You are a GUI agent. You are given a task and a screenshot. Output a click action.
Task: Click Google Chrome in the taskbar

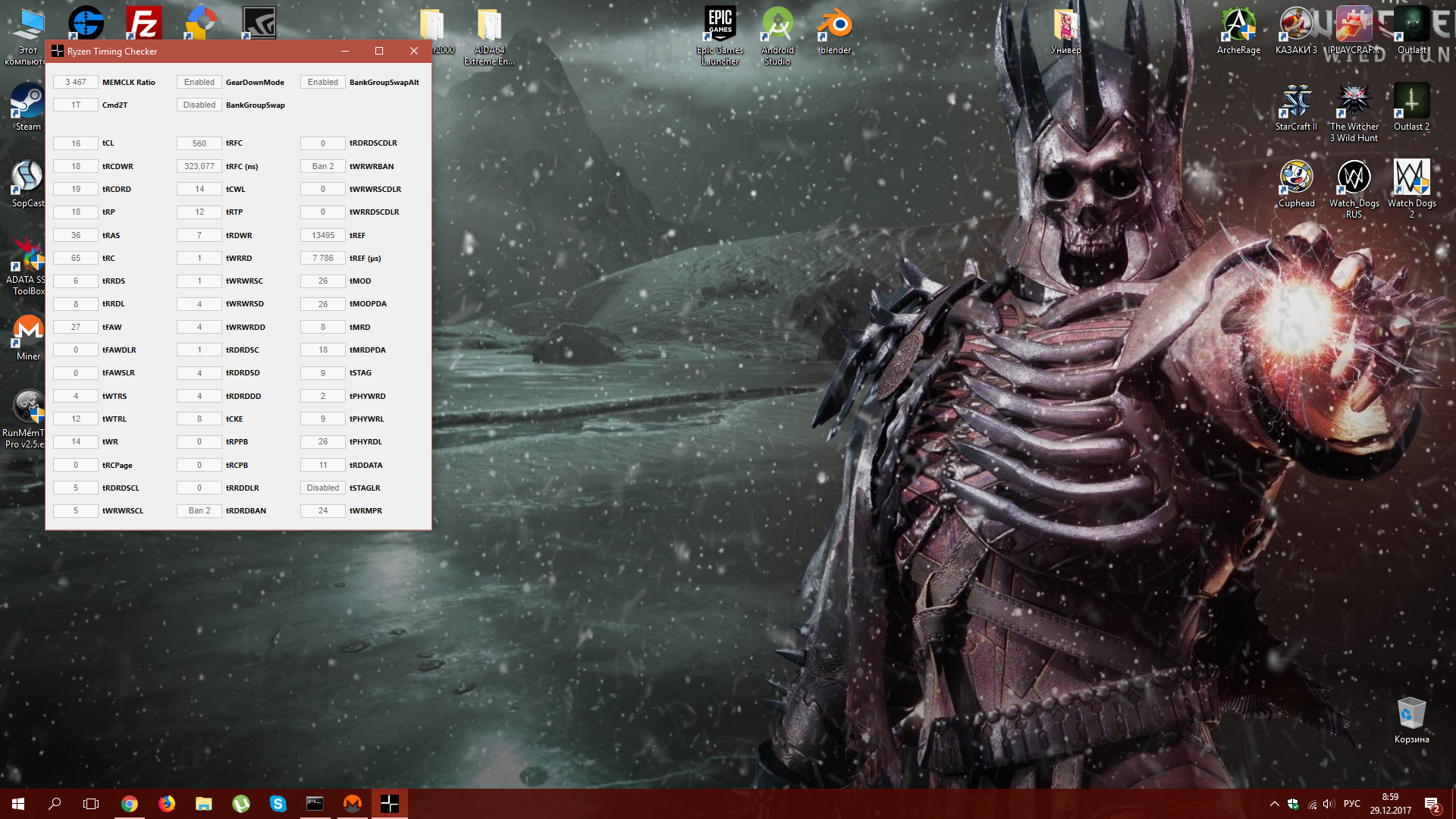[130, 804]
